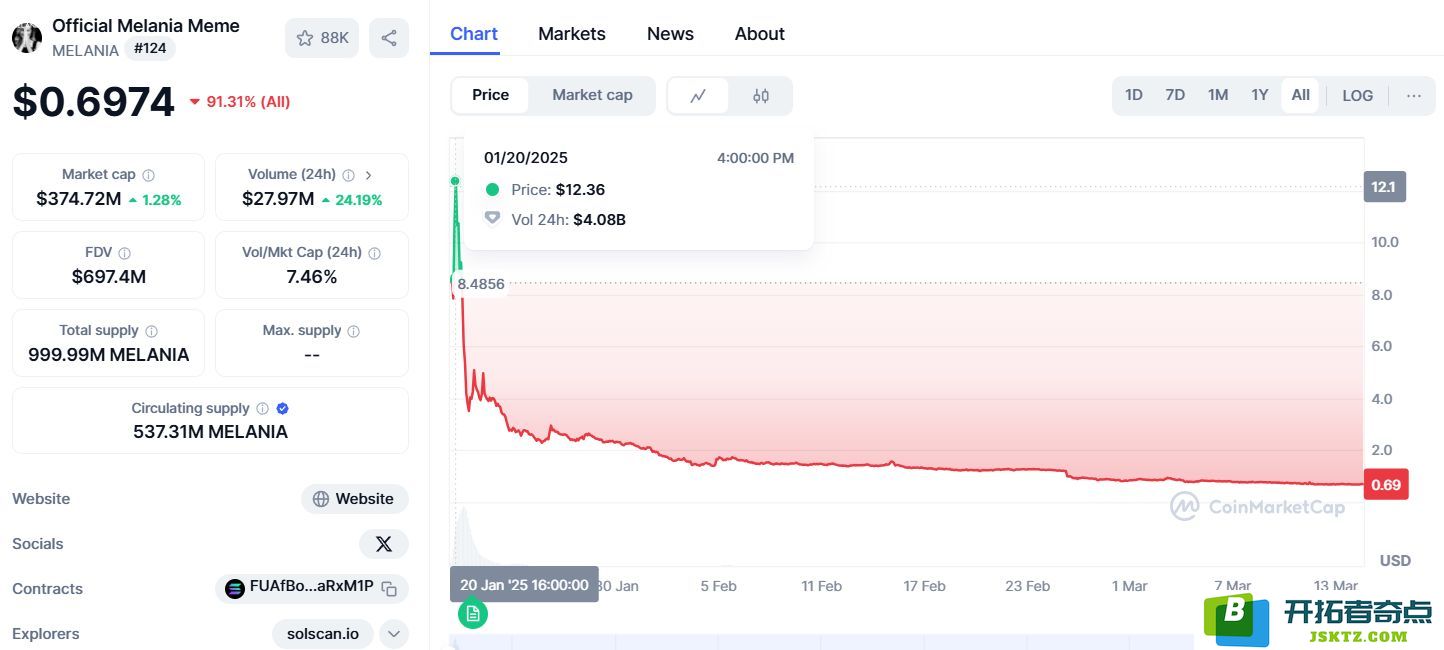Toggle LOG scale on chart
The image size is (1444, 650).
1357,96
